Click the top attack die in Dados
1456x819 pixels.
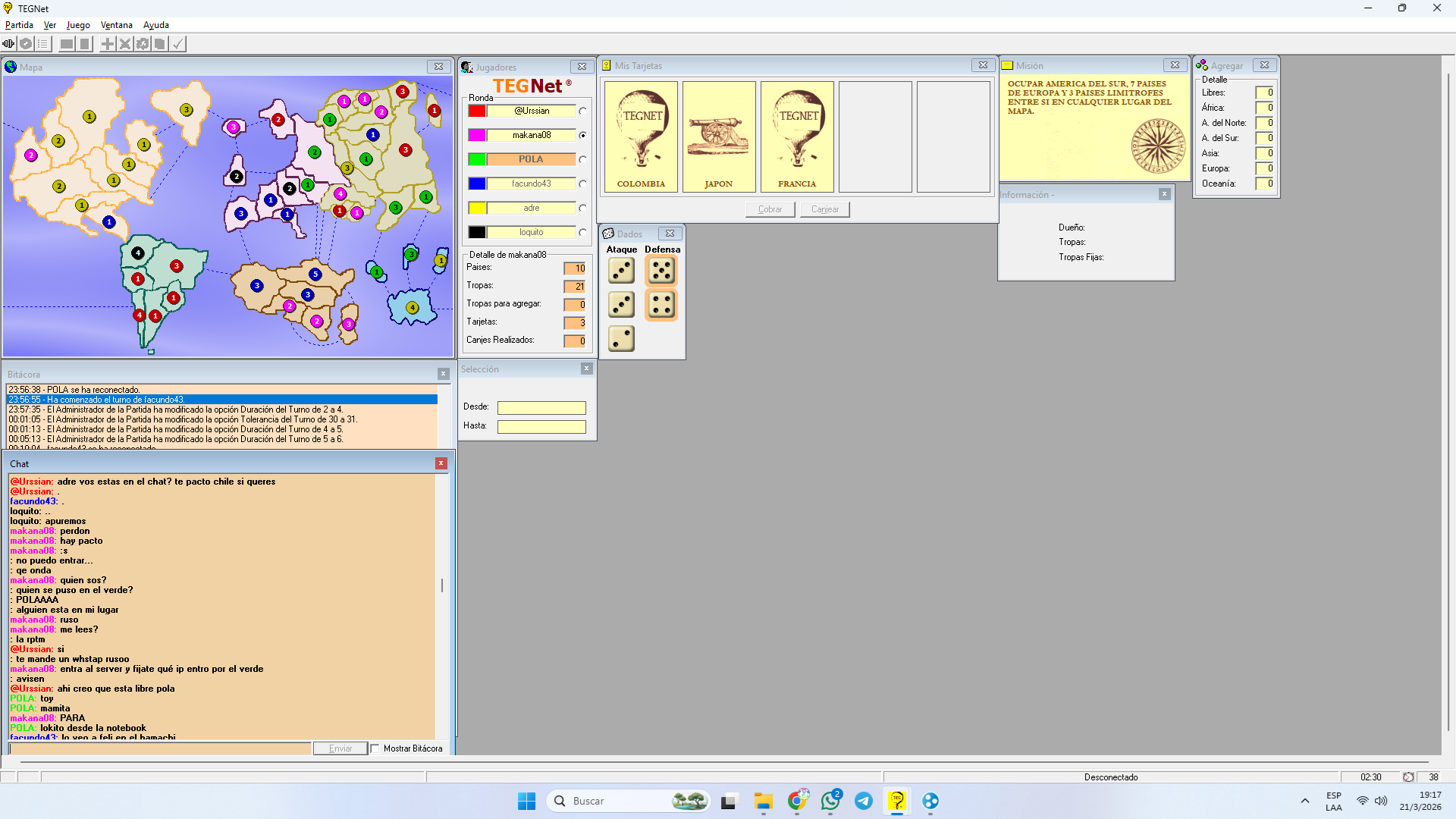[x=621, y=271]
